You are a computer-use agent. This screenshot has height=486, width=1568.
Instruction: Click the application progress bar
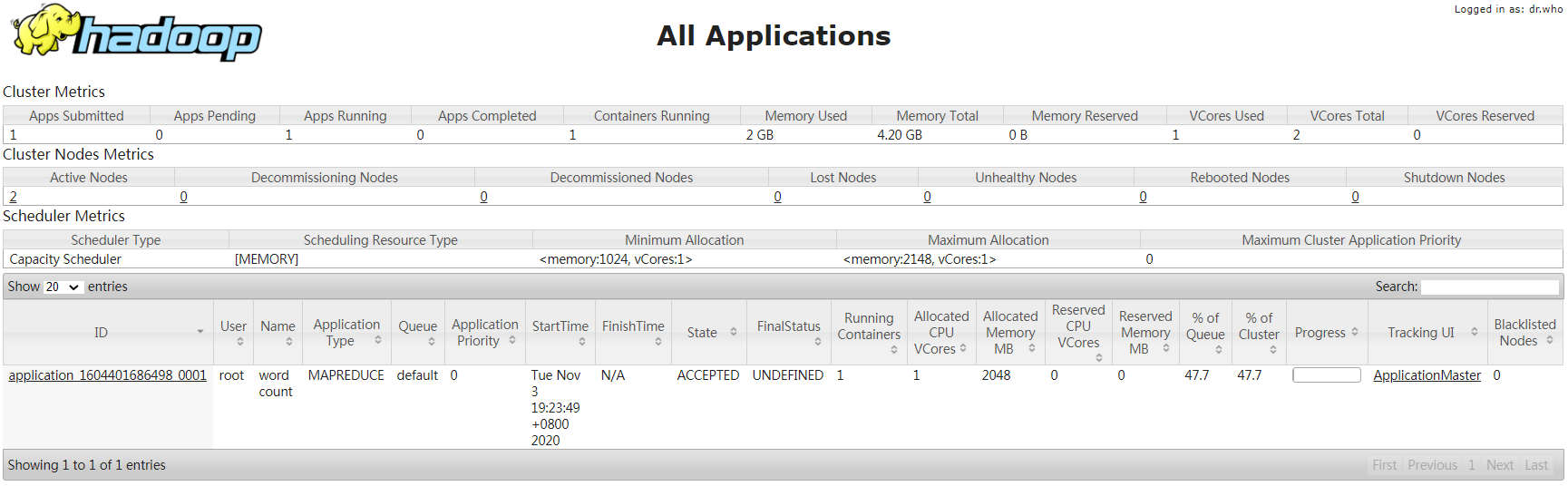pyautogui.click(x=1326, y=375)
